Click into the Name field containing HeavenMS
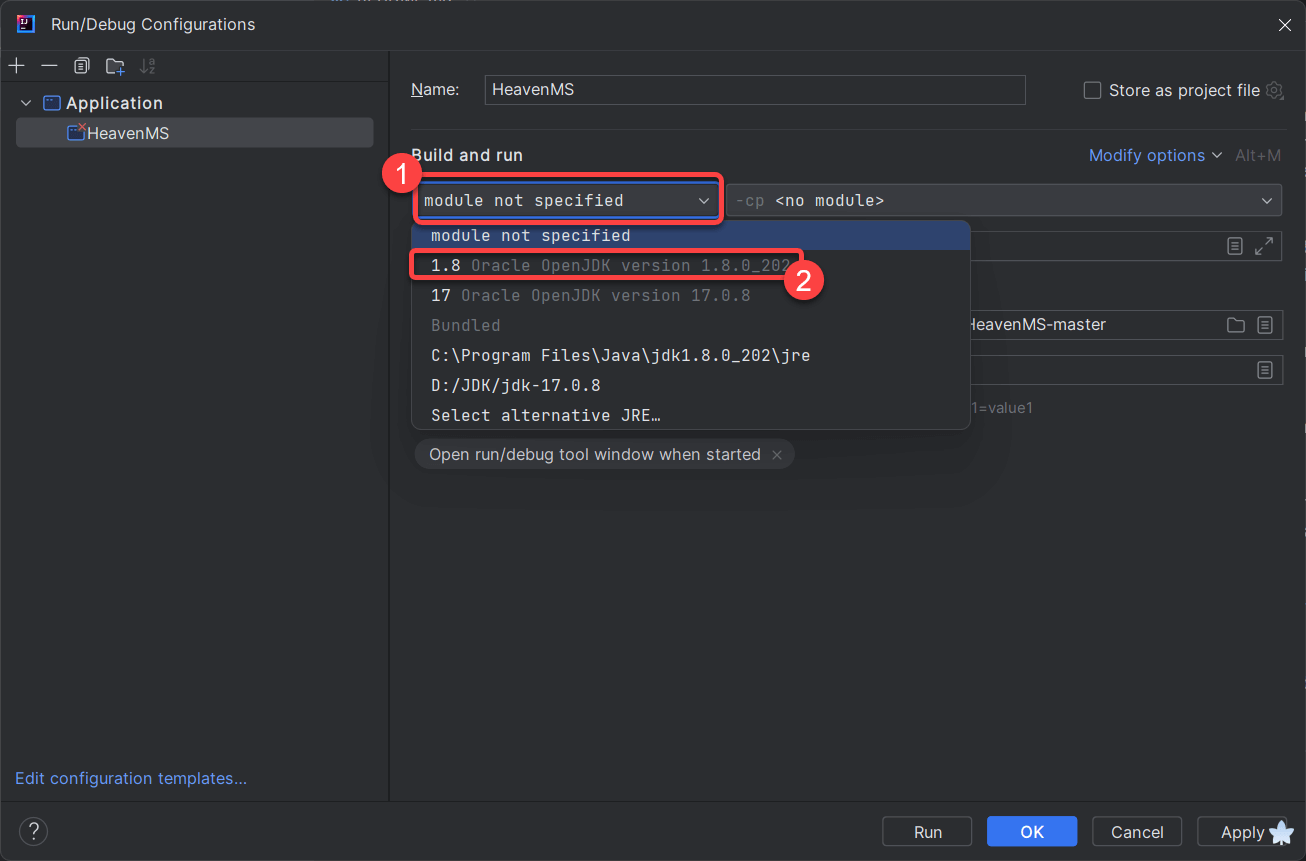Screen dimensions: 1306x861 point(755,90)
